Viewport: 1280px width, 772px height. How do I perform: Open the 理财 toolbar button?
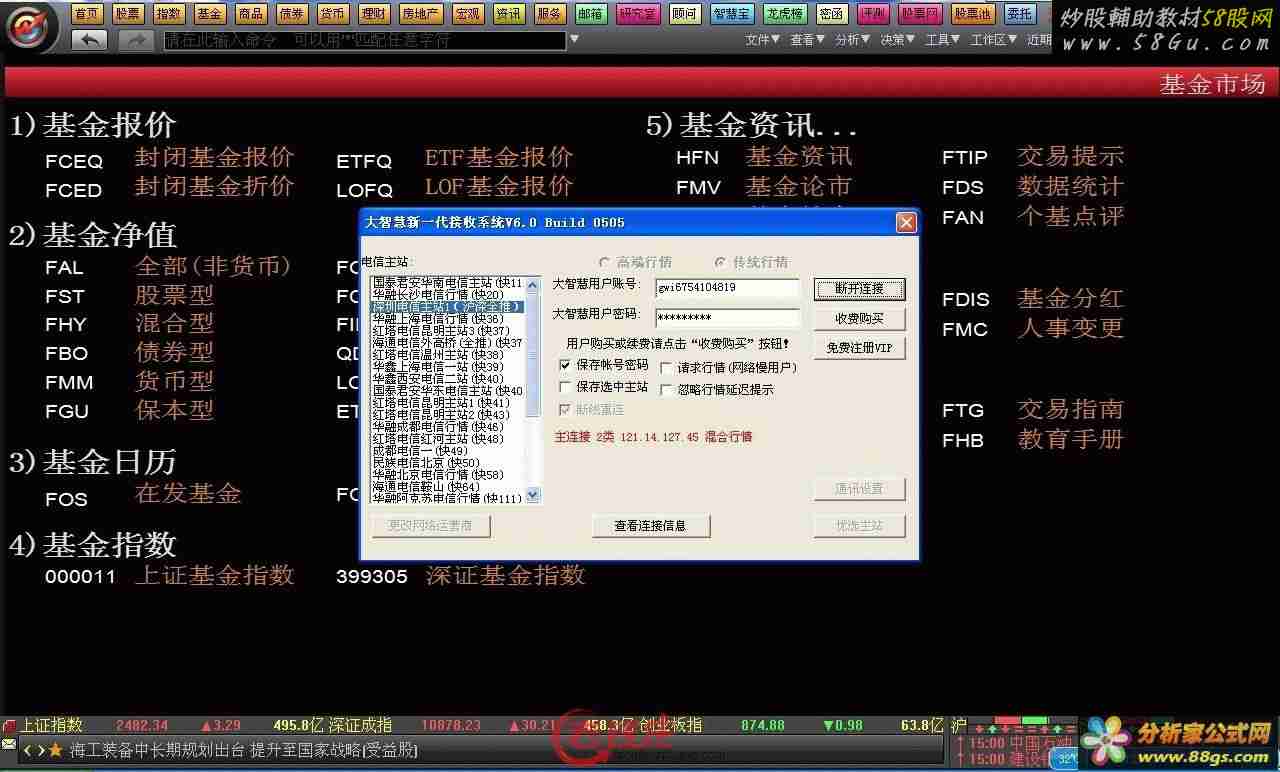coord(373,14)
